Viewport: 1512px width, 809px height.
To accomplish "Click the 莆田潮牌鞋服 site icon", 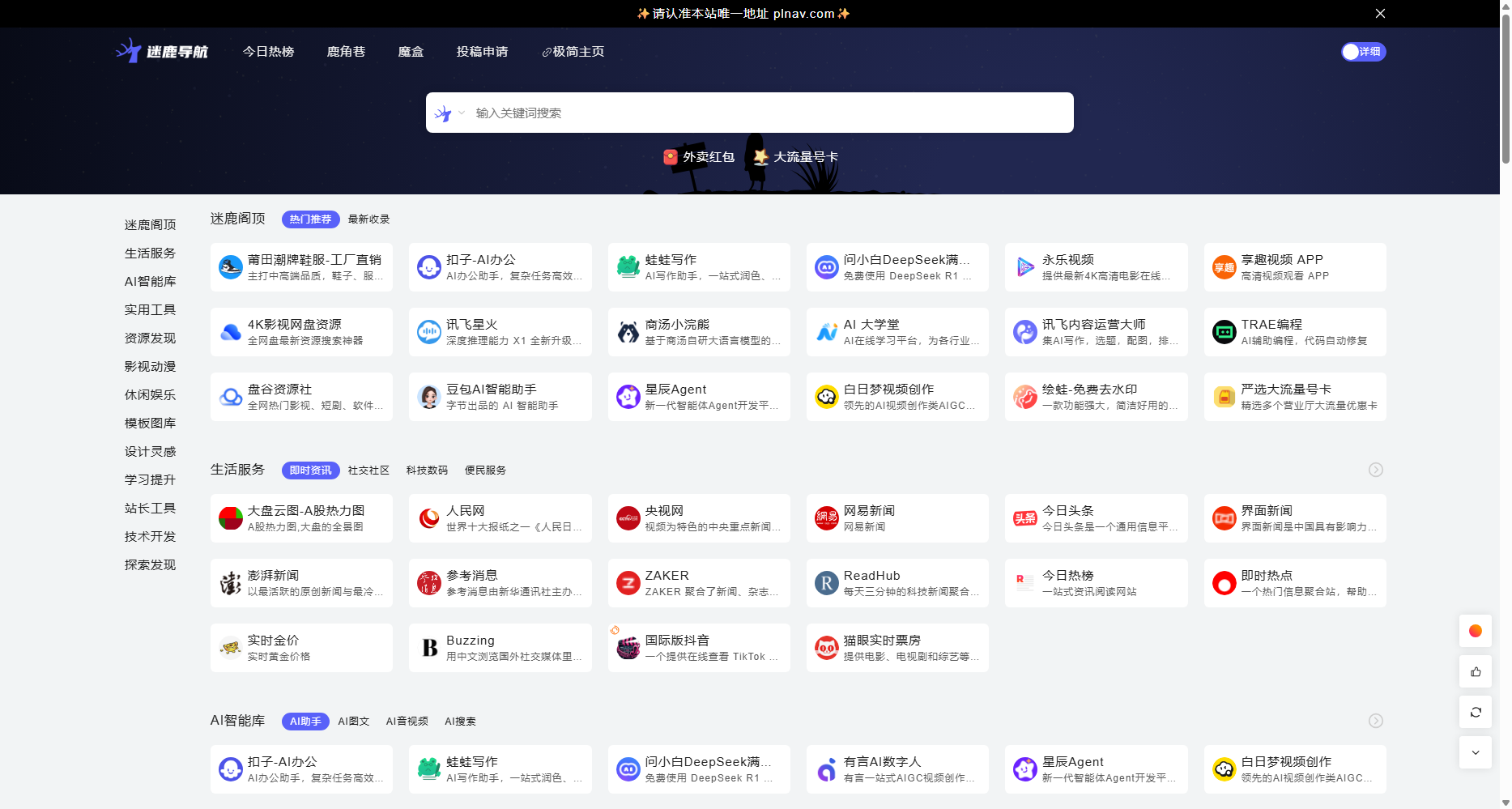I will 231,267.
